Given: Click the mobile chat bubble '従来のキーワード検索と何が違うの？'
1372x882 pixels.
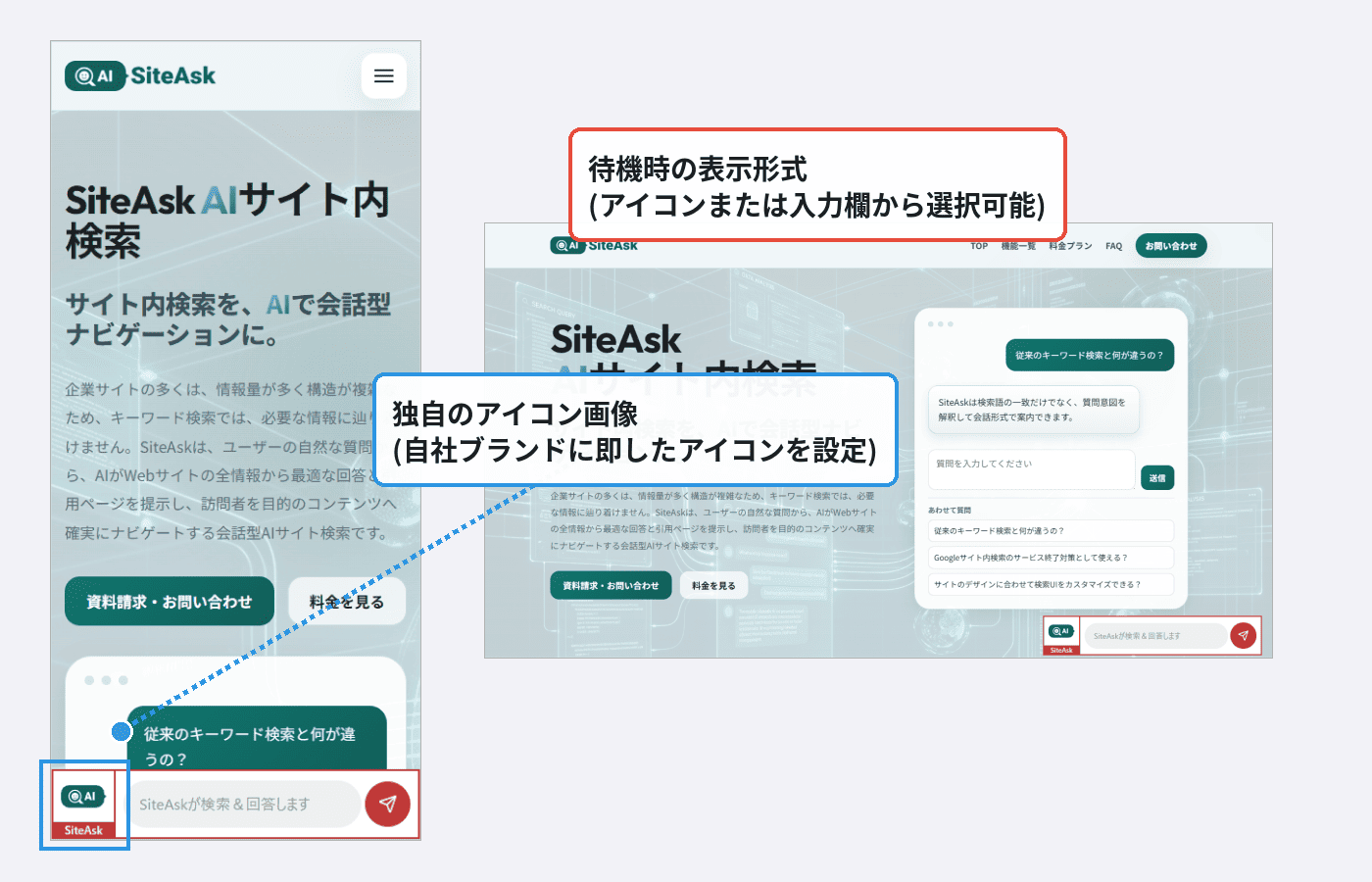Looking at the screenshot, I should coord(257,739).
